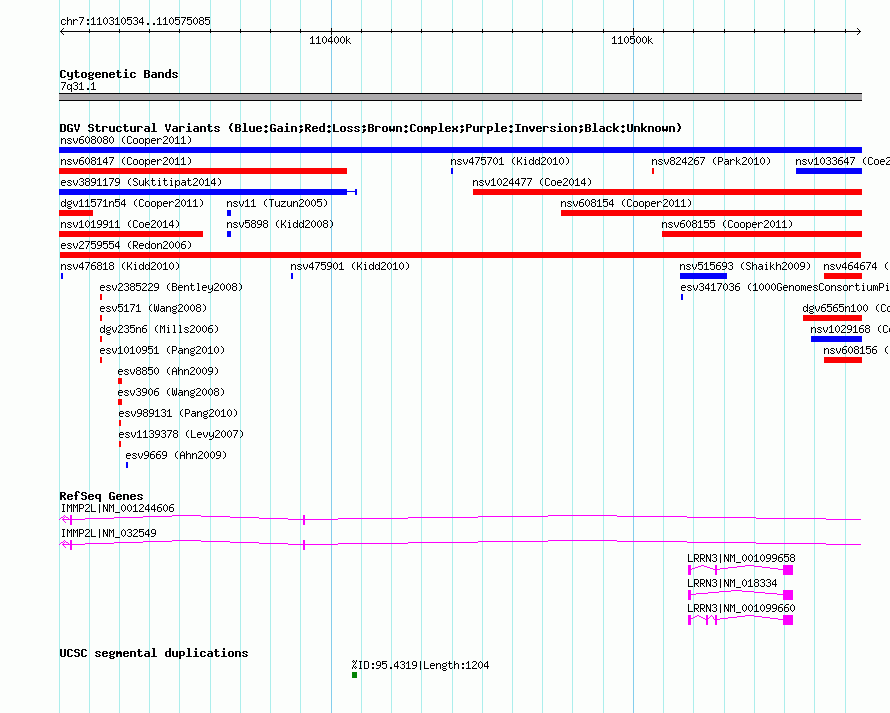The image size is (890, 713).
Task: Open dgv11571n54 (Cooper2011) entry
Action: tap(132, 203)
